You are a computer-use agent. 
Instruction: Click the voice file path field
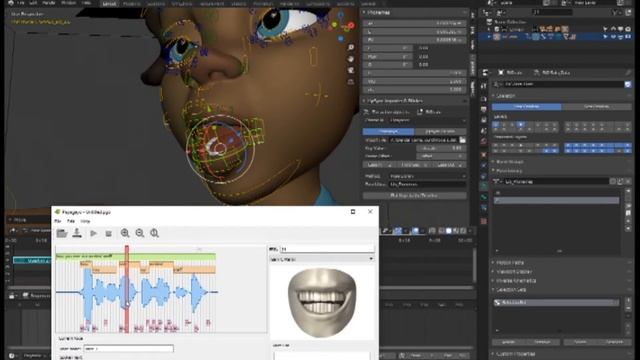pos(424,140)
